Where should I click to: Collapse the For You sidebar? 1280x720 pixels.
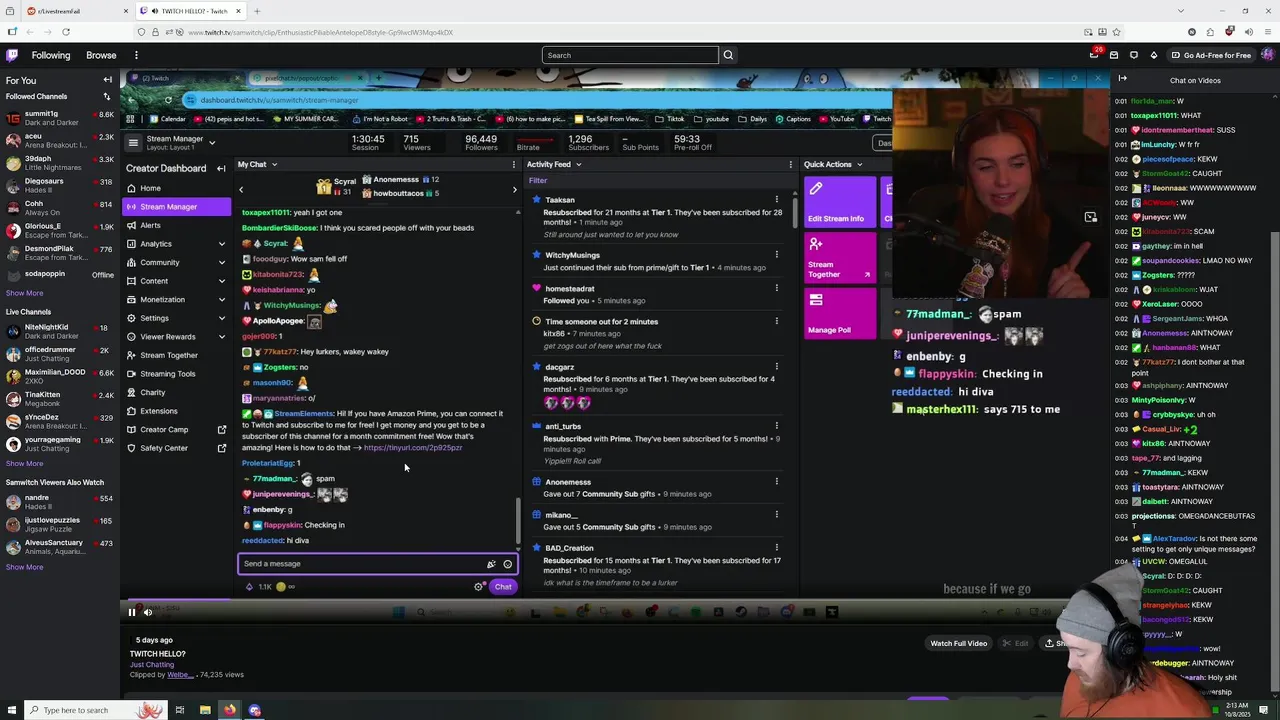[x=107, y=80]
